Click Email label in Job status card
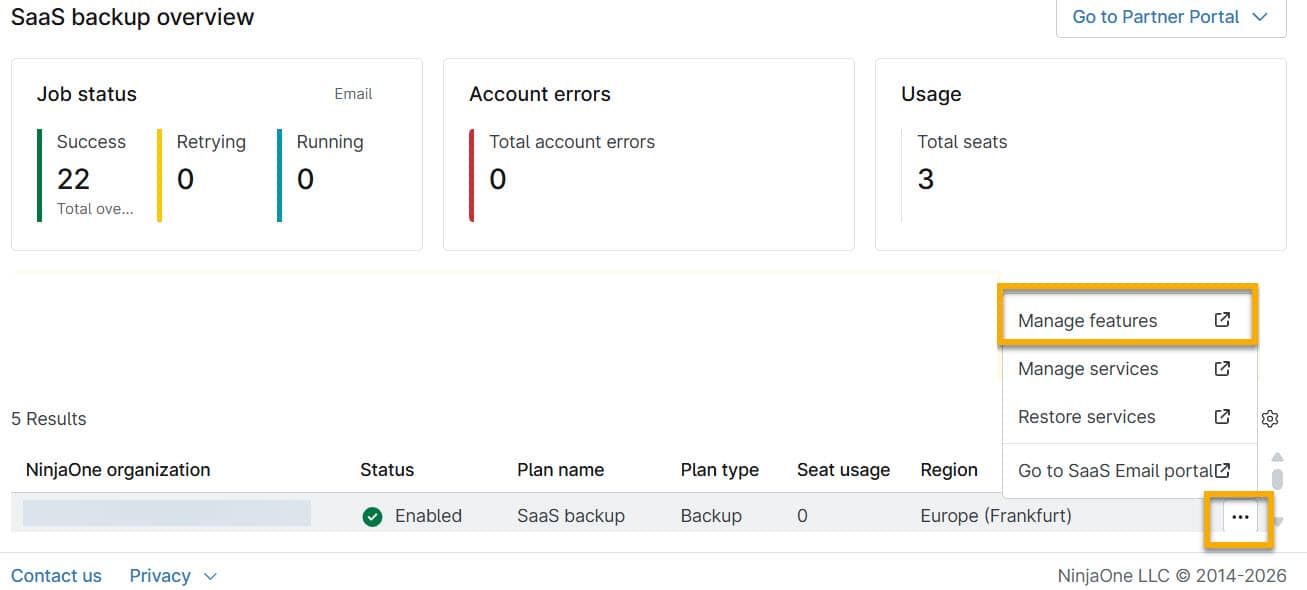 353,94
